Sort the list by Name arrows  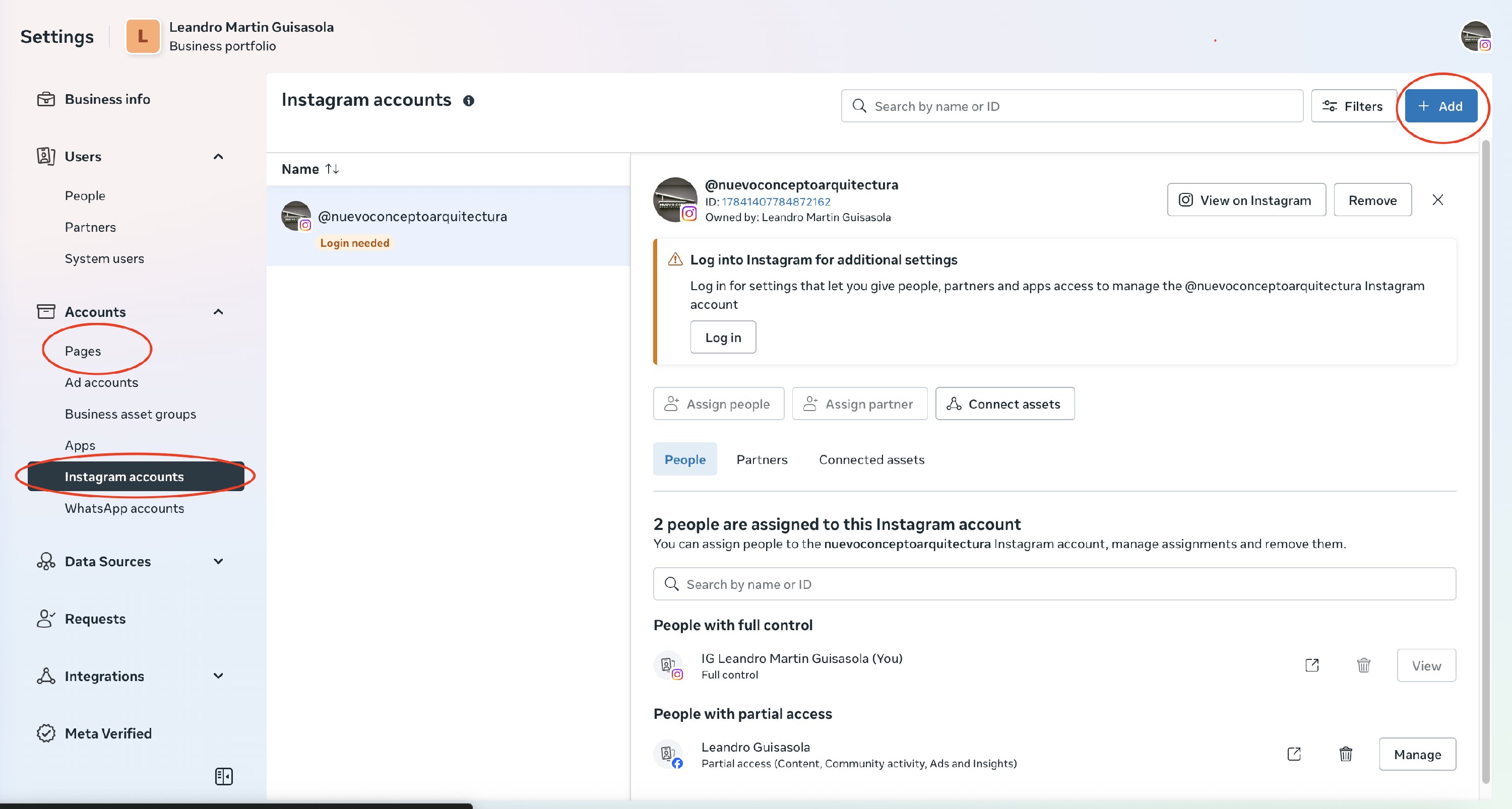tap(332, 169)
